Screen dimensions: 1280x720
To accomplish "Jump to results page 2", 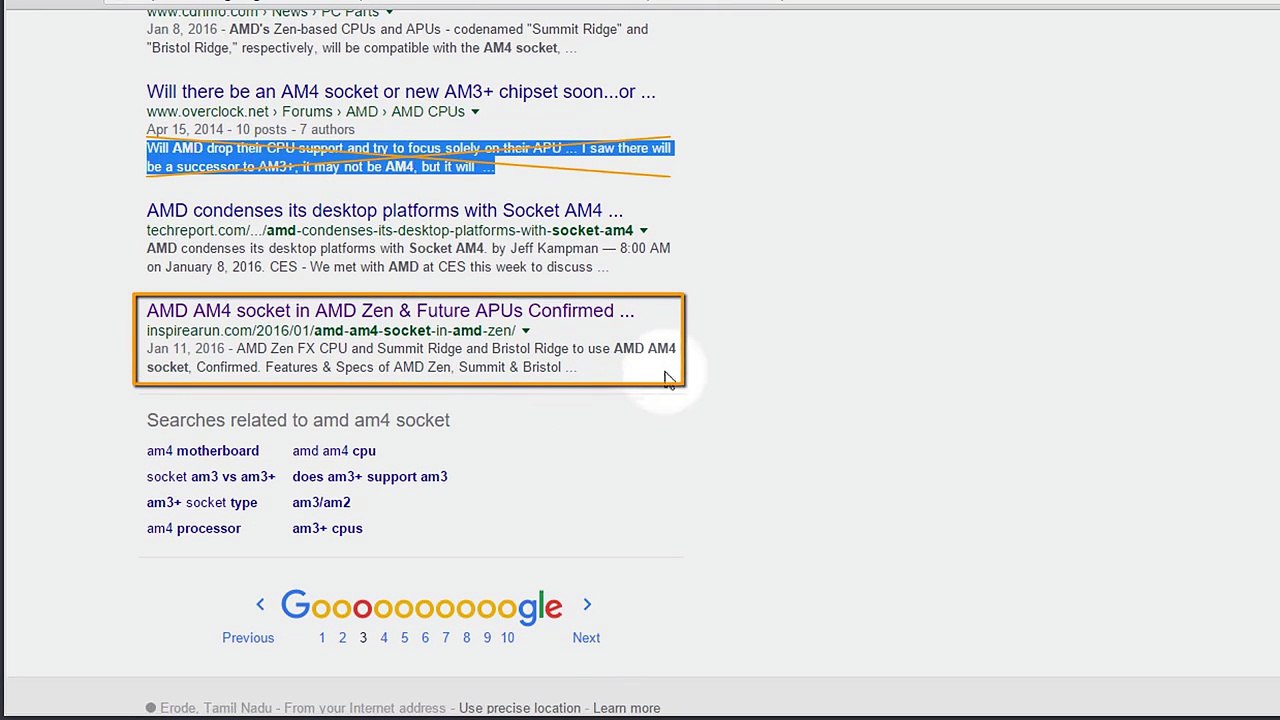I will 342,638.
